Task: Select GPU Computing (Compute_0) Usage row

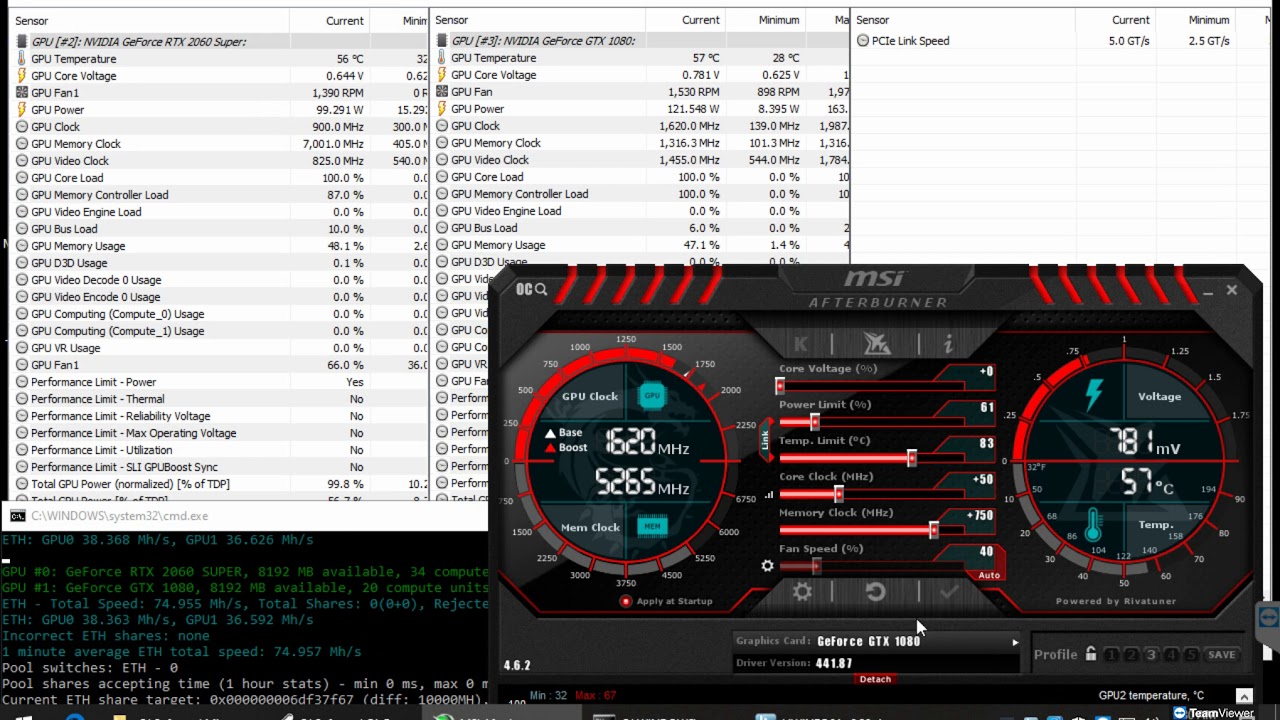Action: pos(219,314)
